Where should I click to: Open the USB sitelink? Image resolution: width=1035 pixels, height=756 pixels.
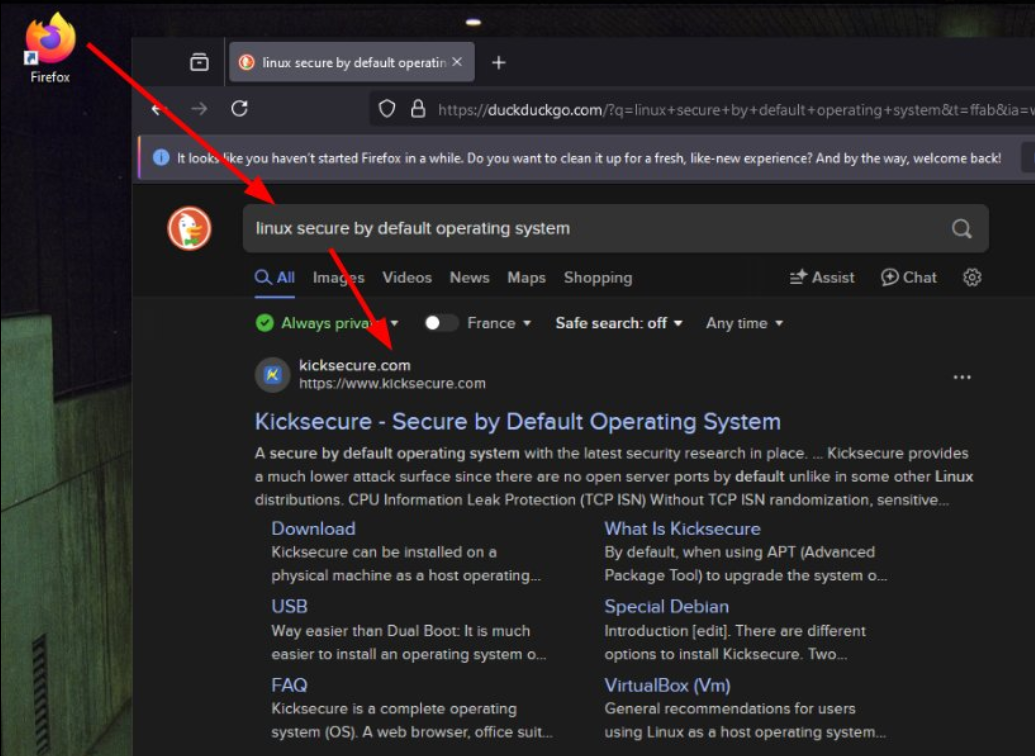tap(289, 607)
